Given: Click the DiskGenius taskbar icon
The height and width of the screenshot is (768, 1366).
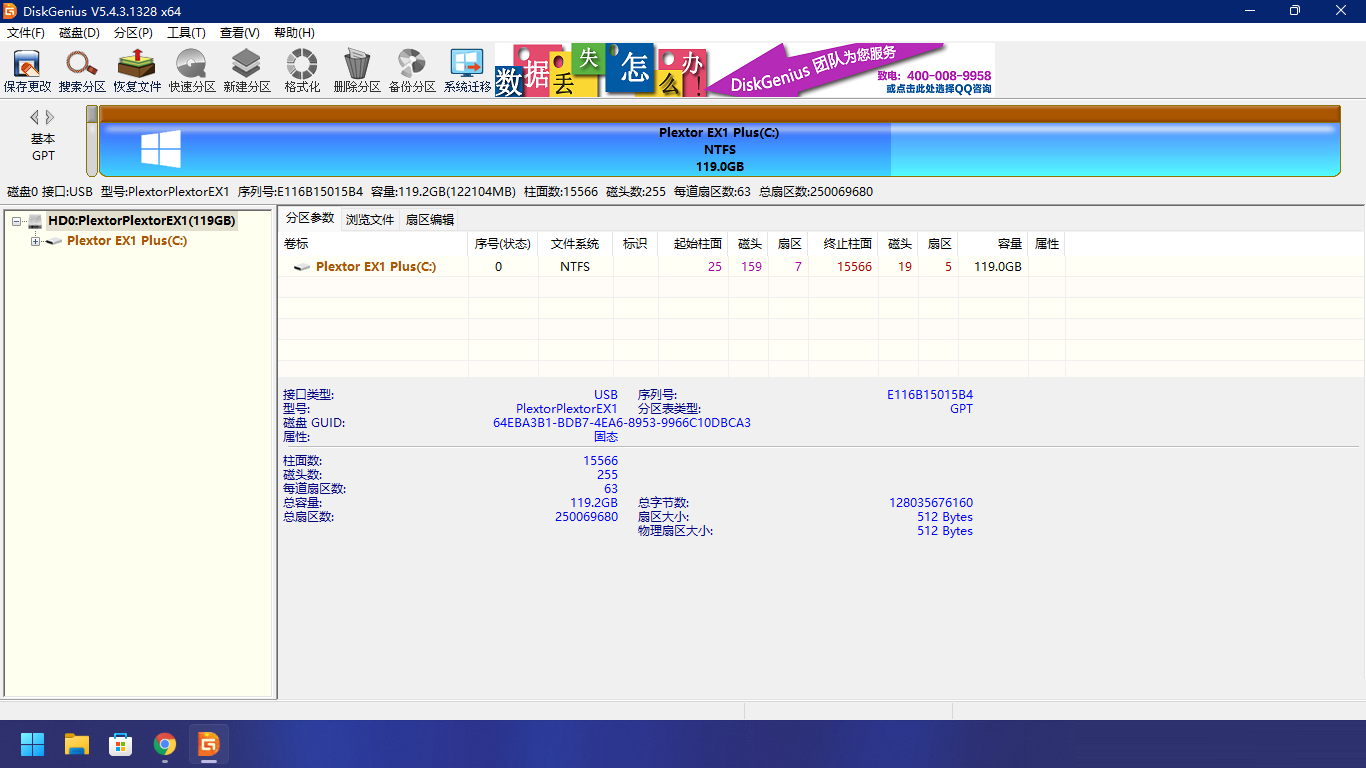Looking at the screenshot, I should point(209,744).
